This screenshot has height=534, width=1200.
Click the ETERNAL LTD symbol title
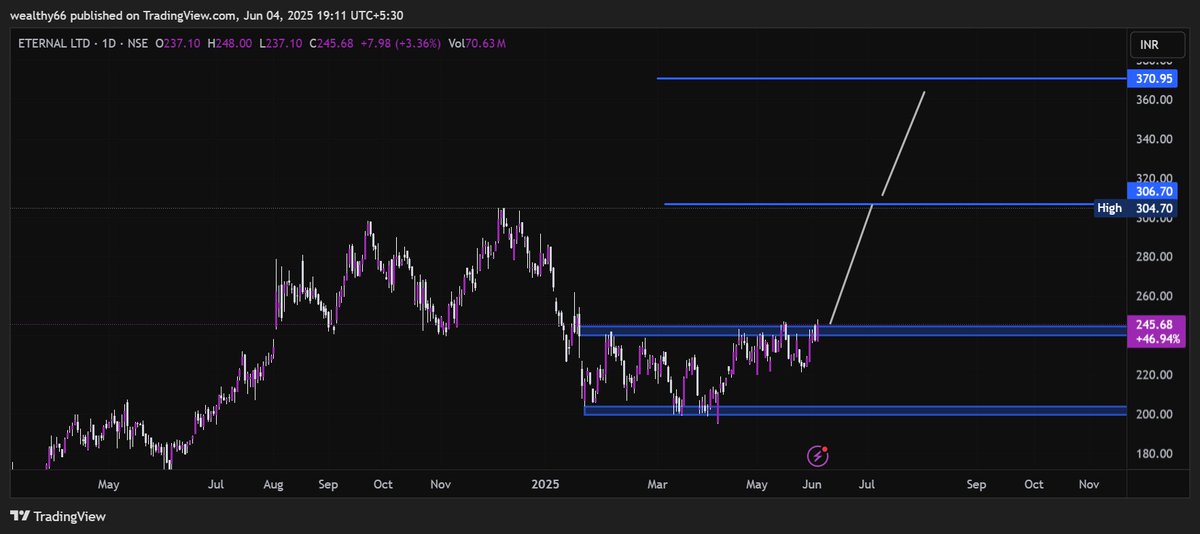(x=56, y=43)
